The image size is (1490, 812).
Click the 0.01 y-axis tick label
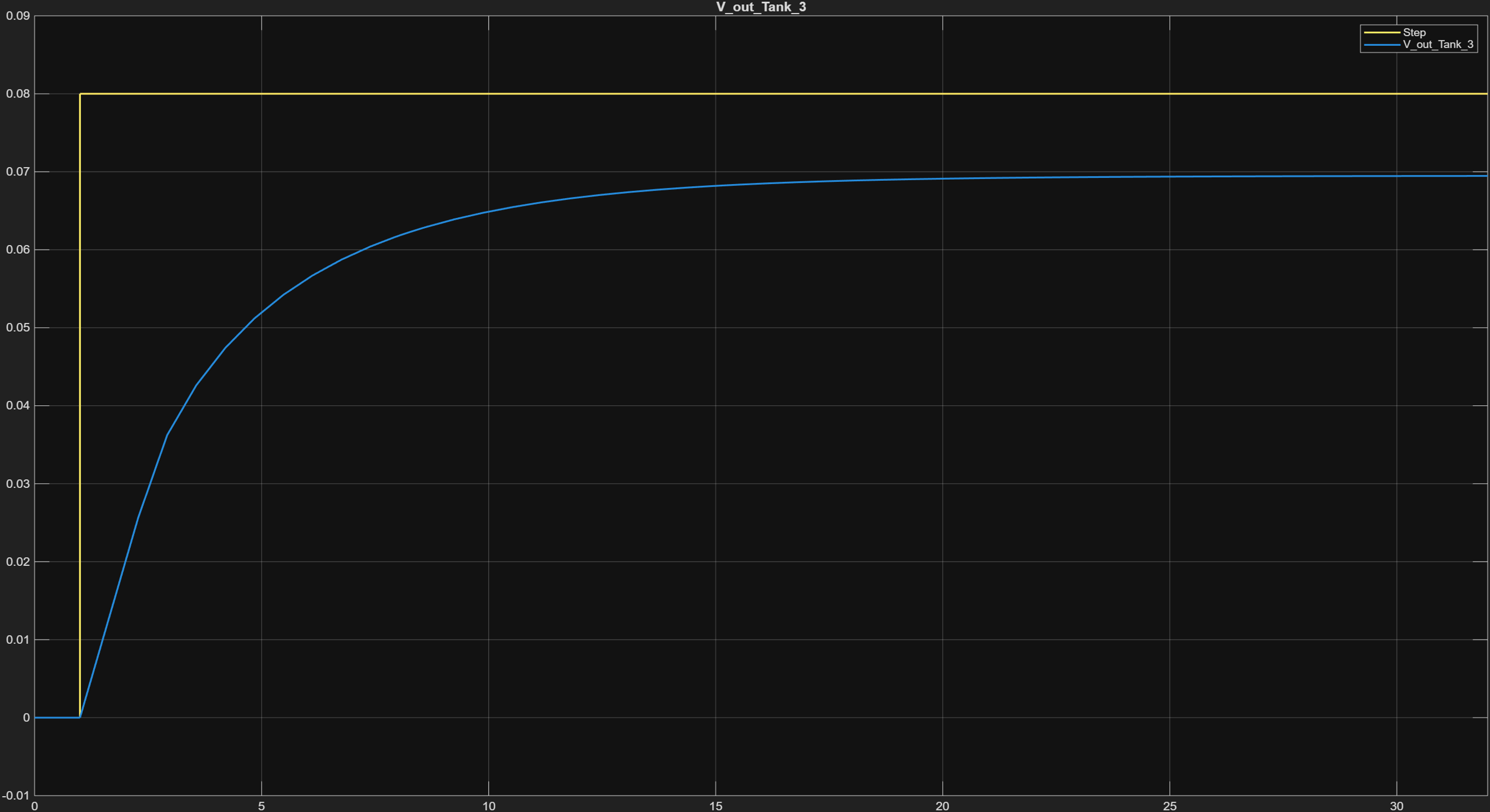(18, 640)
